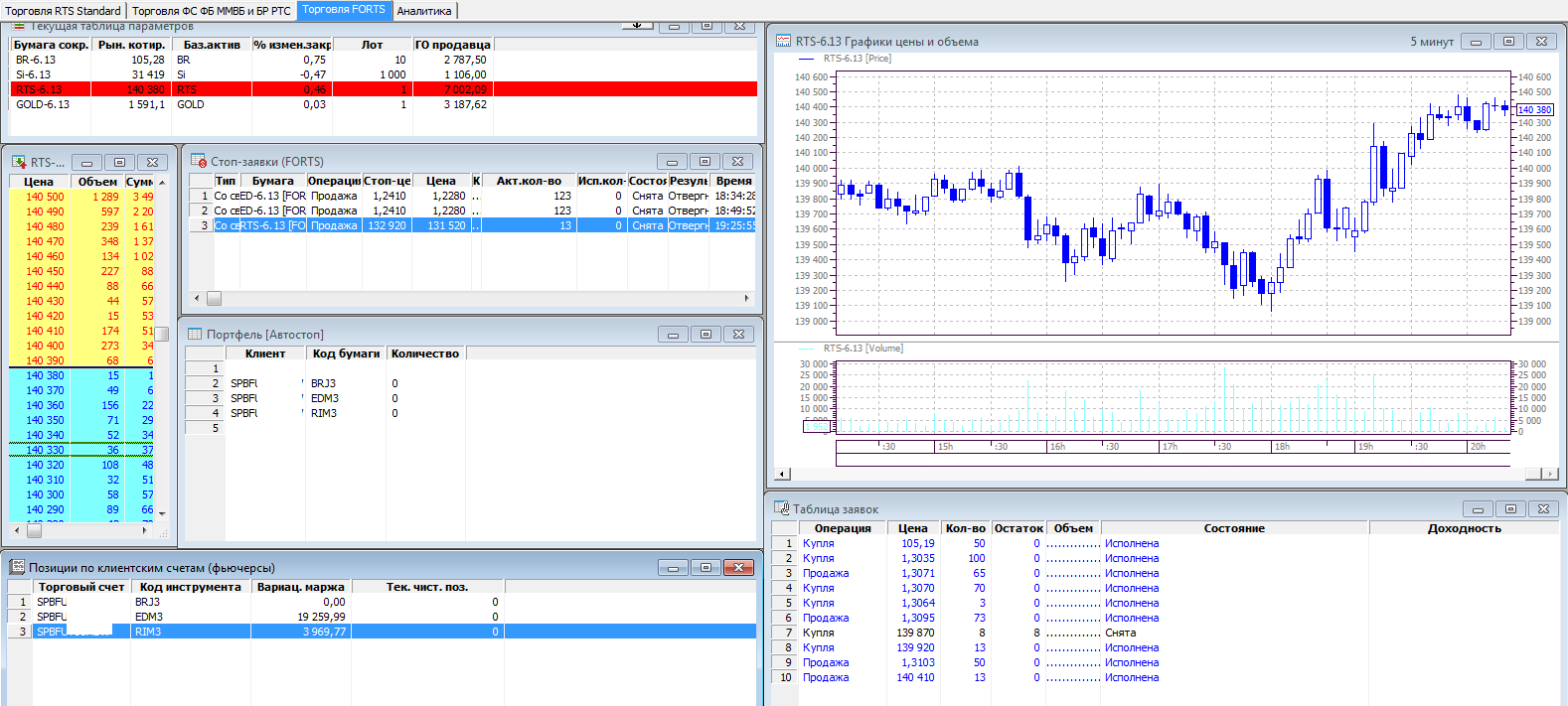Viewport: 1568px width, 706px height.
Task: Open the Торговля RTS Standard tab
Action: point(64,11)
